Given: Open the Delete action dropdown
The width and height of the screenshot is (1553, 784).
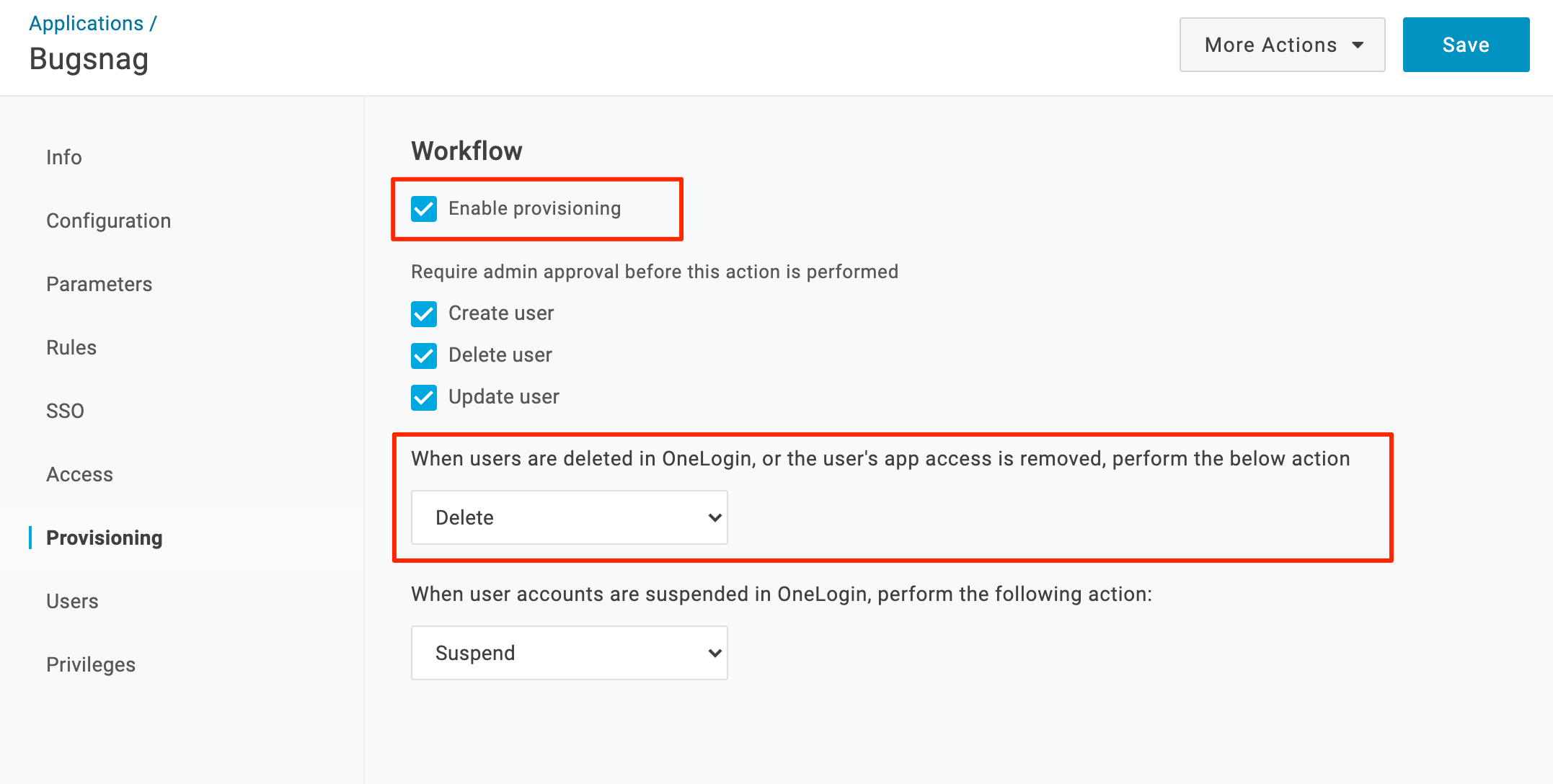Looking at the screenshot, I should (x=570, y=517).
